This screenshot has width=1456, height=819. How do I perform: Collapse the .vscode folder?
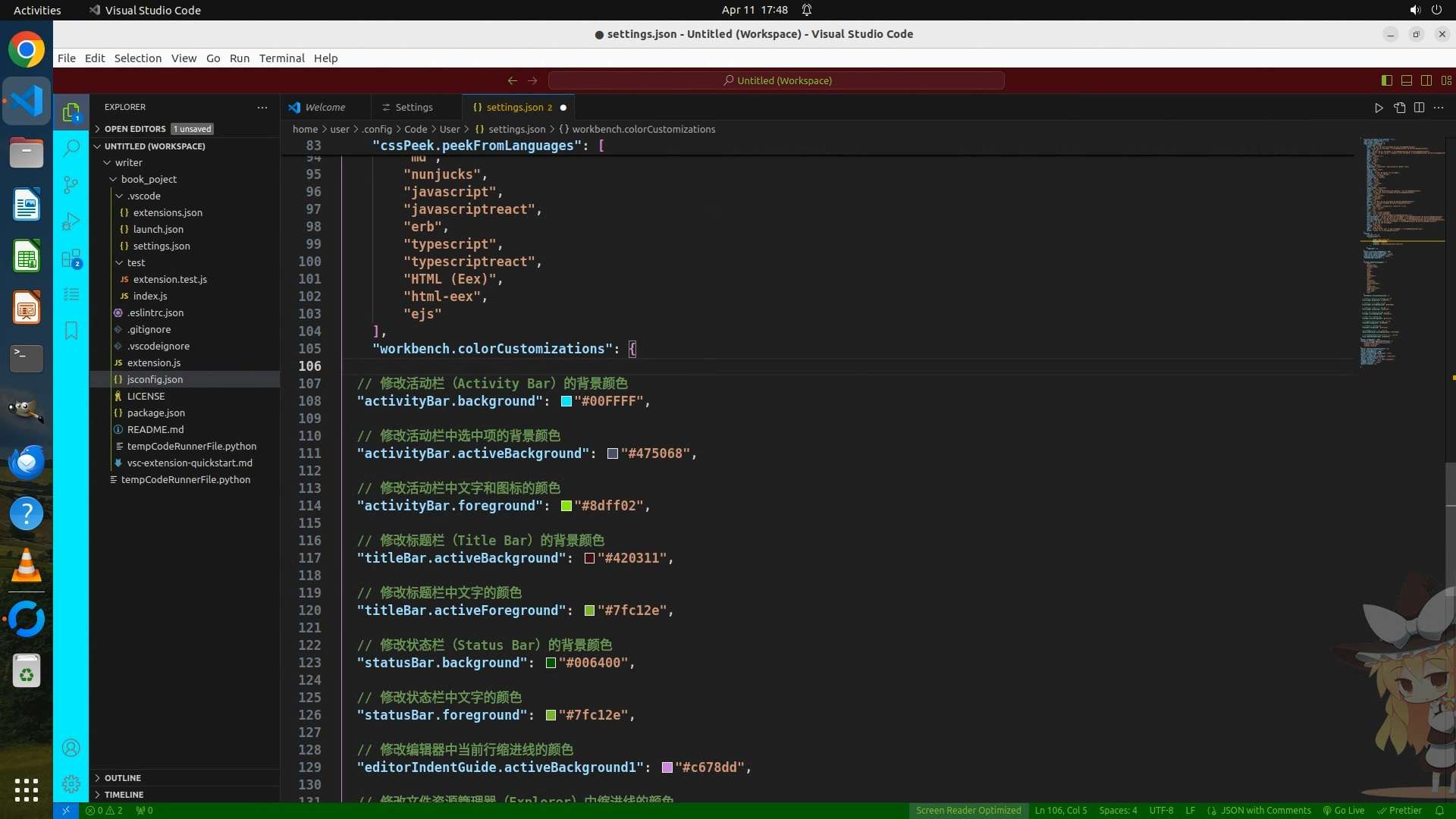tap(143, 196)
